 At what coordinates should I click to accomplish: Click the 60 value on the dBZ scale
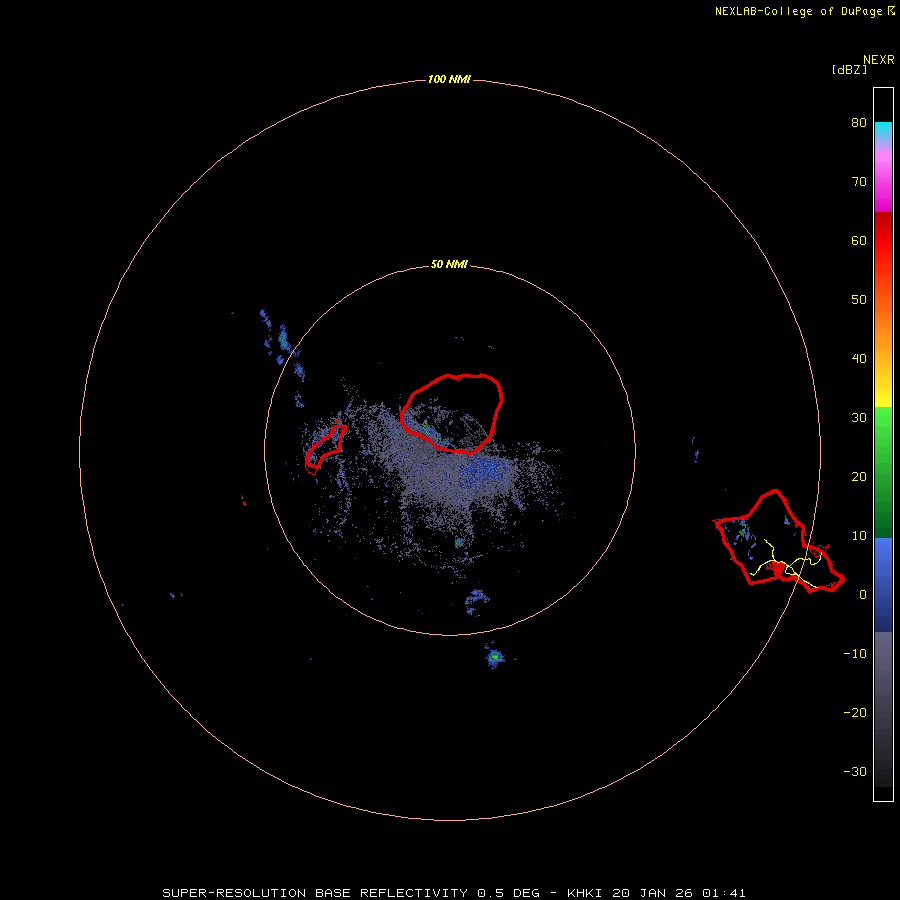tap(859, 240)
